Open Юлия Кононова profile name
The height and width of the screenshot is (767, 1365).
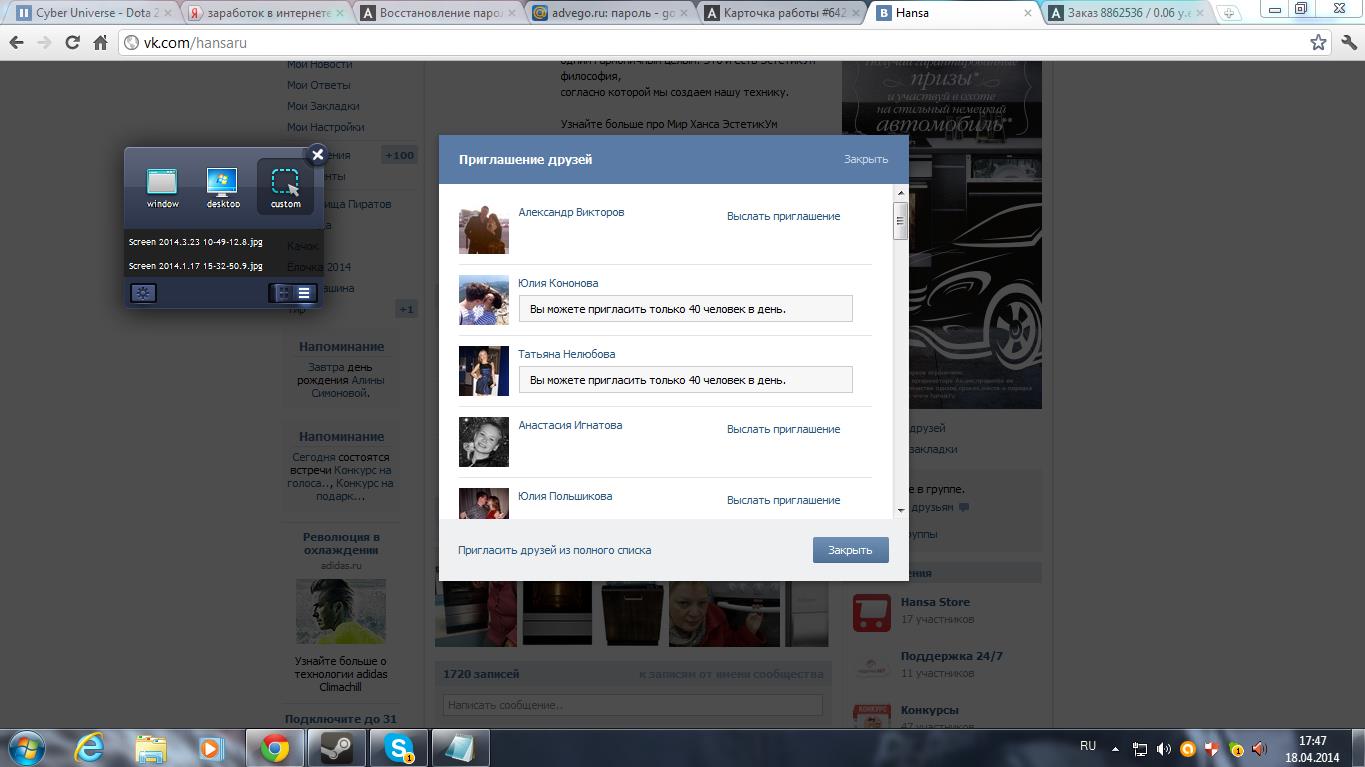click(558, 283)
